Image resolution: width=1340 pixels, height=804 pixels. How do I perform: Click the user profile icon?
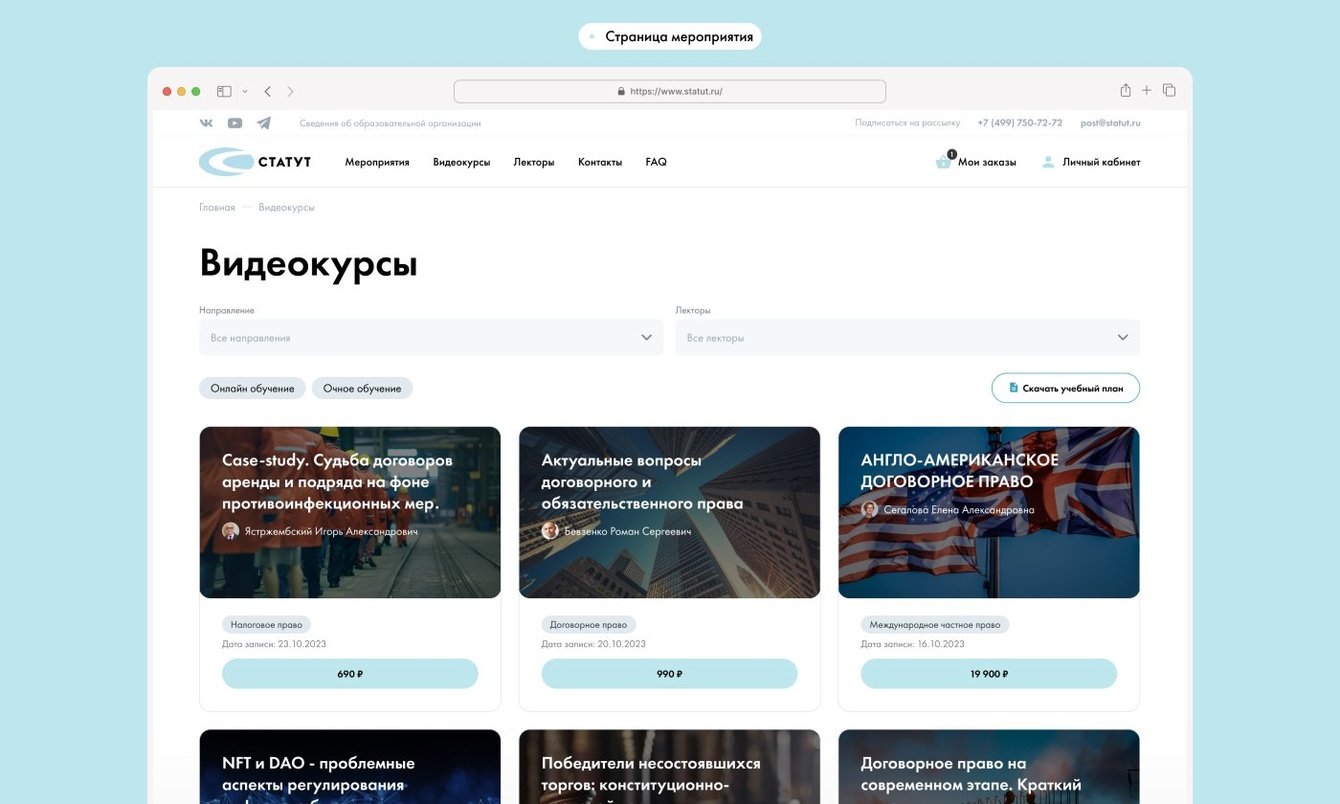(1048, 162)
